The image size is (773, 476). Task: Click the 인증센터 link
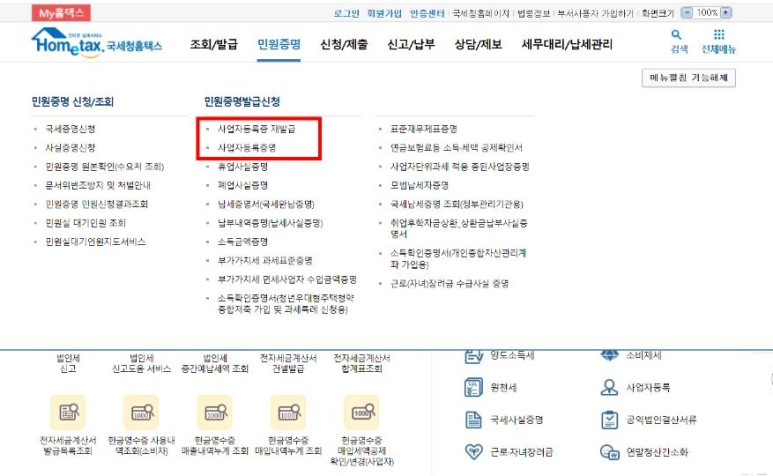pyautogui.click(x=427, y=13)
